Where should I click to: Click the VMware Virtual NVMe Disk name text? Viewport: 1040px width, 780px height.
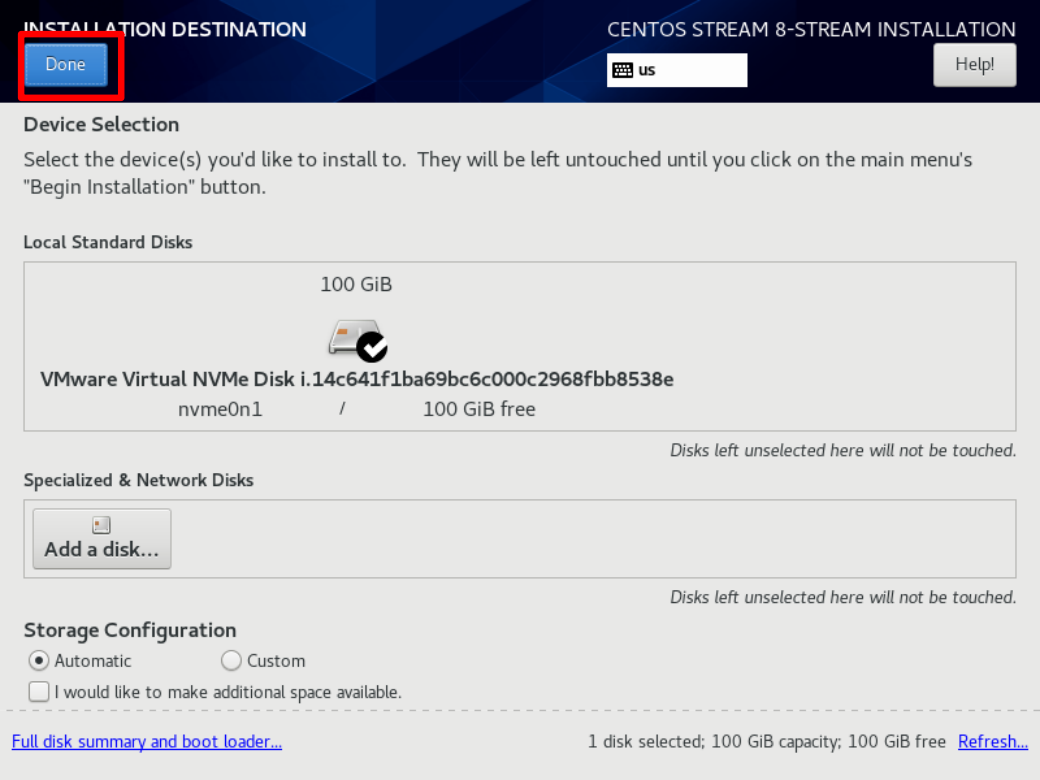point(357,379)
